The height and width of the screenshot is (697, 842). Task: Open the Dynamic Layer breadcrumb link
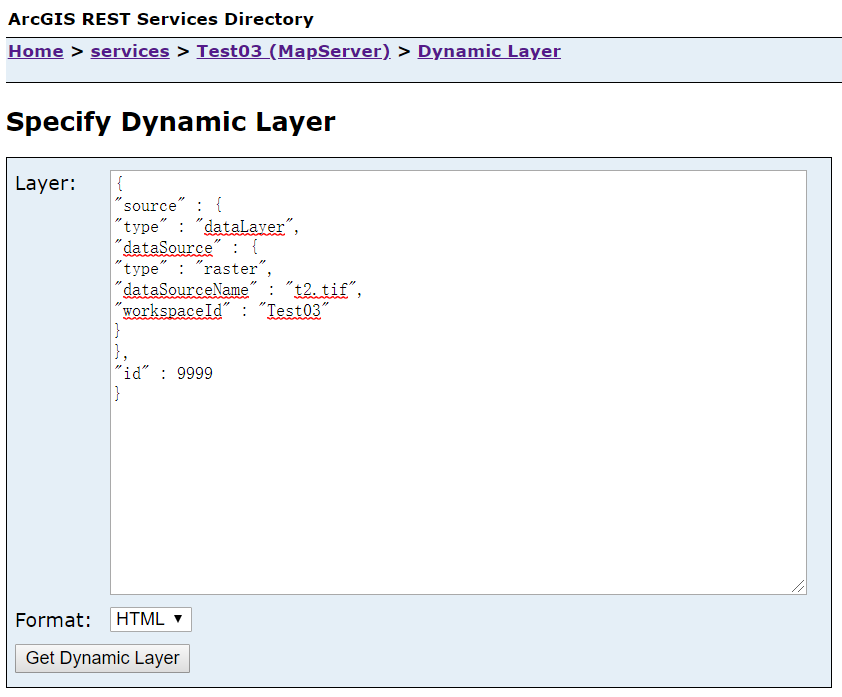(489, 51)
